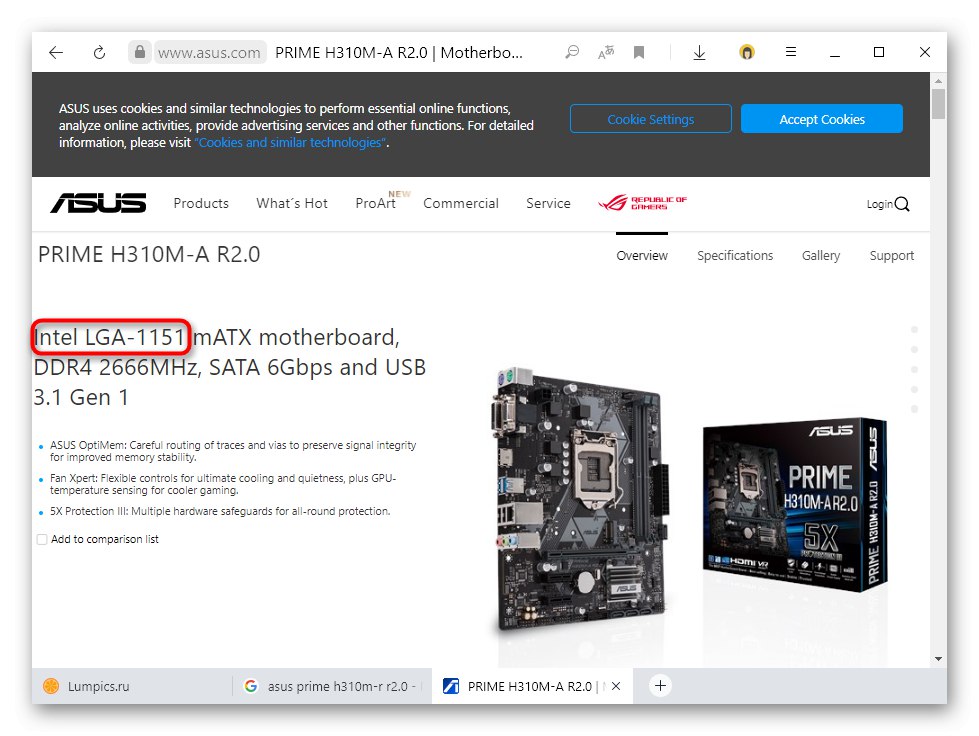Click the page scrollbar down arrow
Viewport: 979px width, 736px height.
pyautogui.click(x=938, y=659)
